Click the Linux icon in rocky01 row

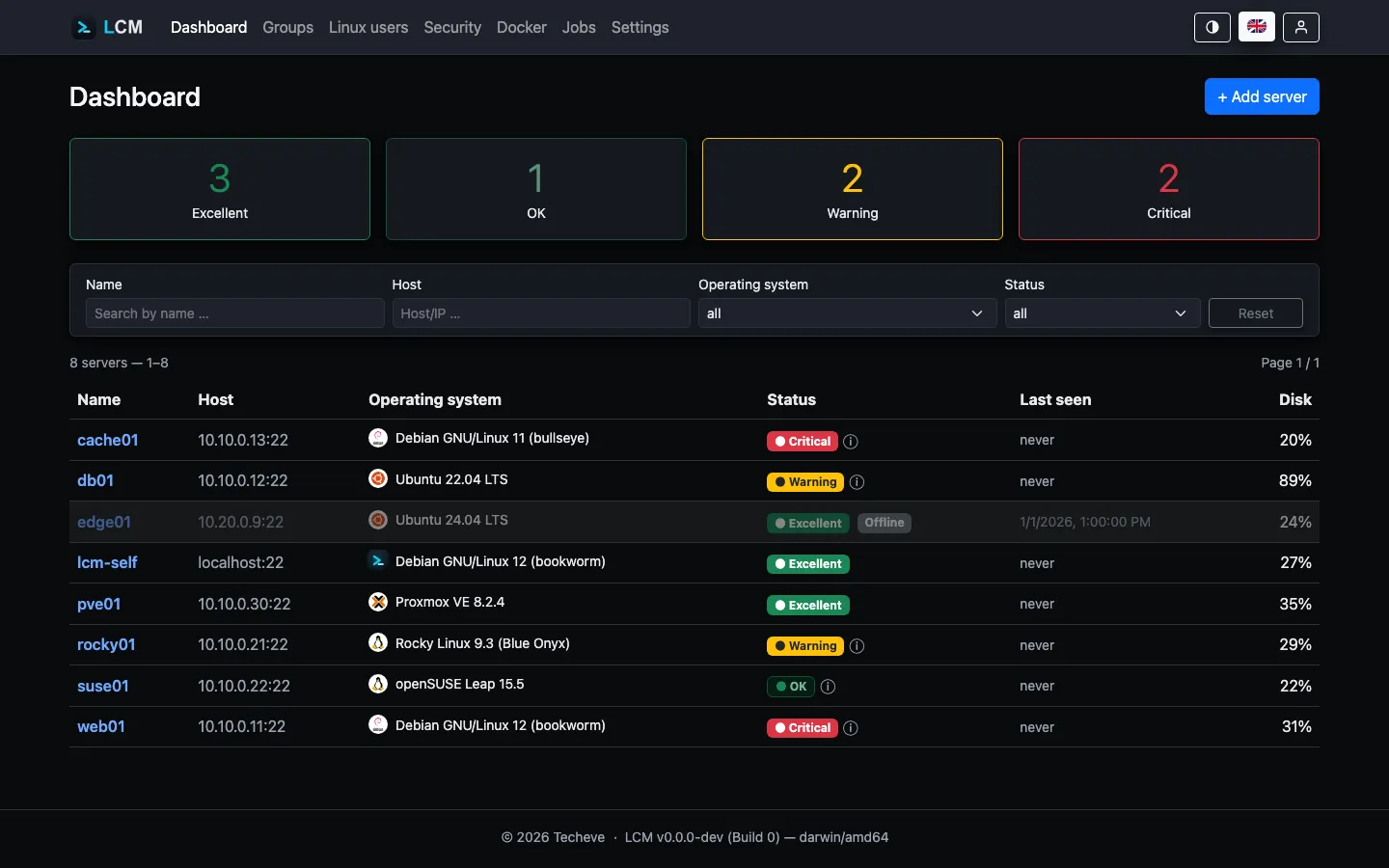(x=378, y=642)
